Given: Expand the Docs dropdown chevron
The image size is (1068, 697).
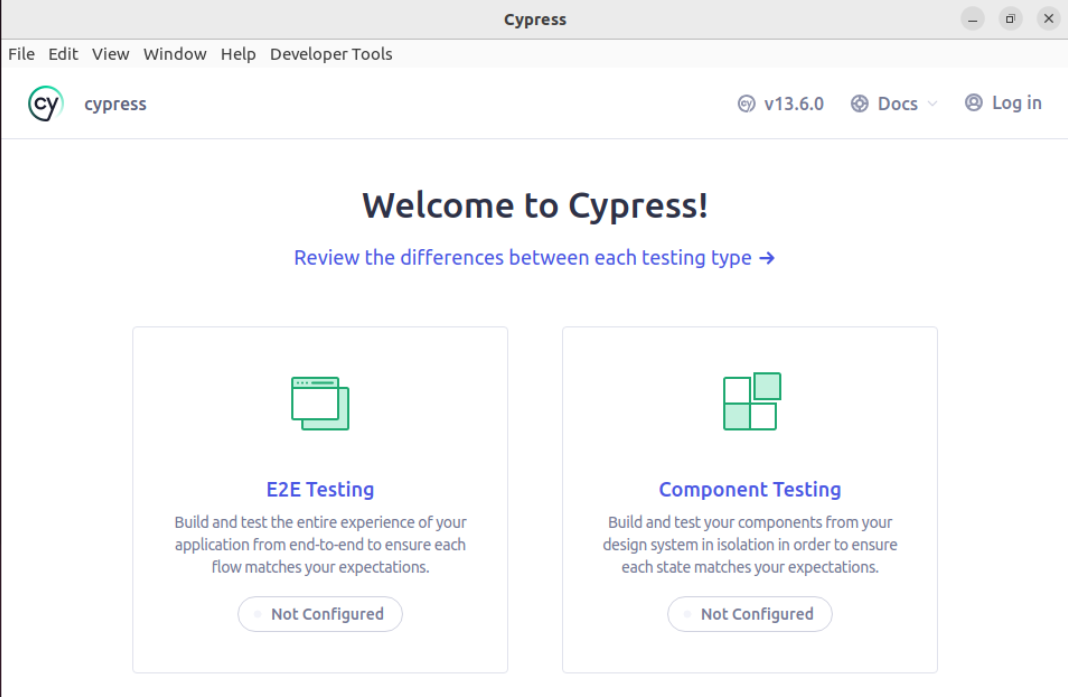Looking at the screenshot, I should coord(932,104).
